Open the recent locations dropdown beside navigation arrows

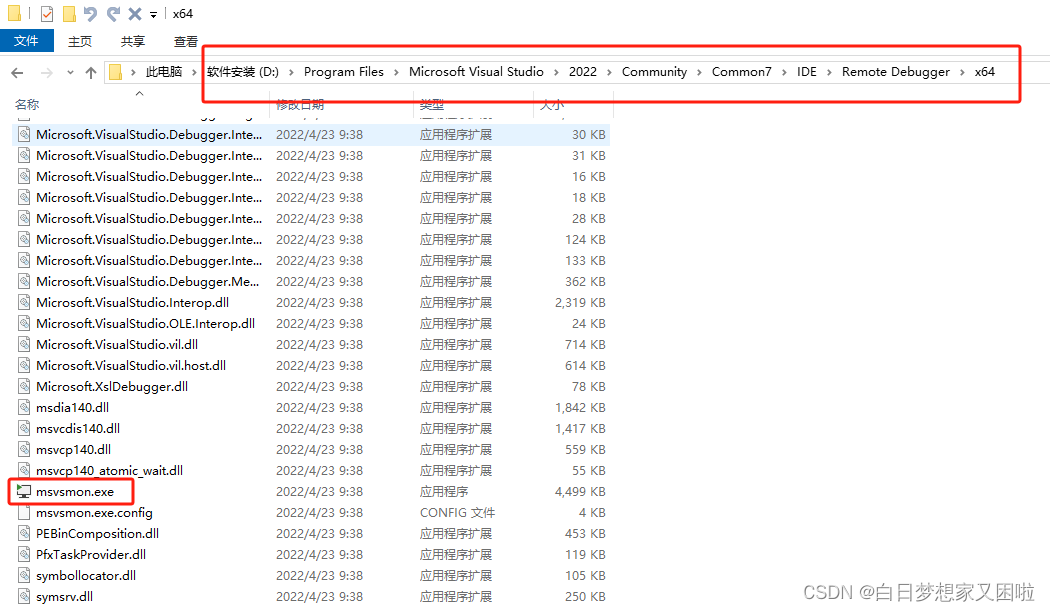point(69,72)
